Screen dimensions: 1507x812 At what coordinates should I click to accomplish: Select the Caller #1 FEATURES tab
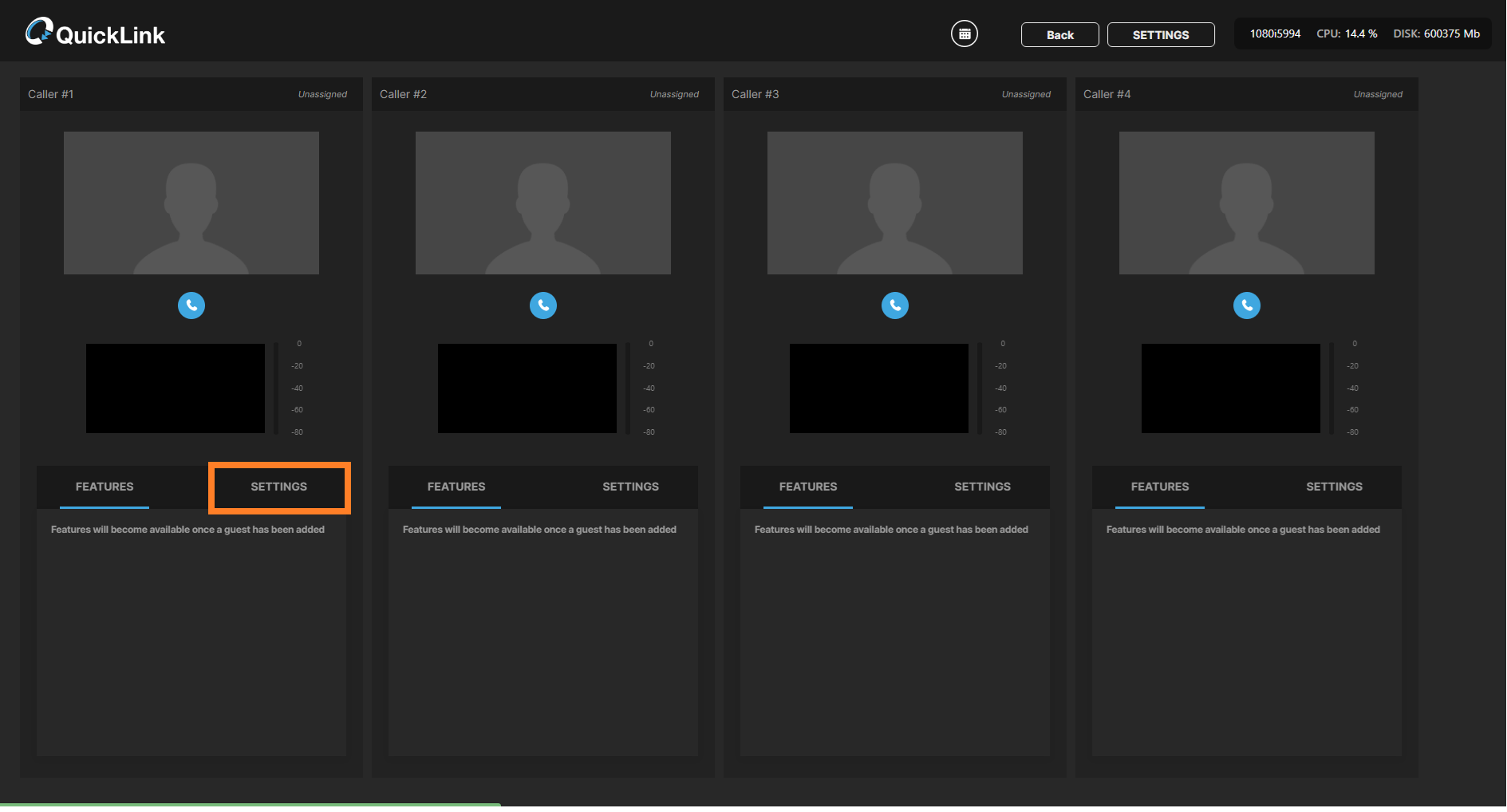[x=105, y=487]
